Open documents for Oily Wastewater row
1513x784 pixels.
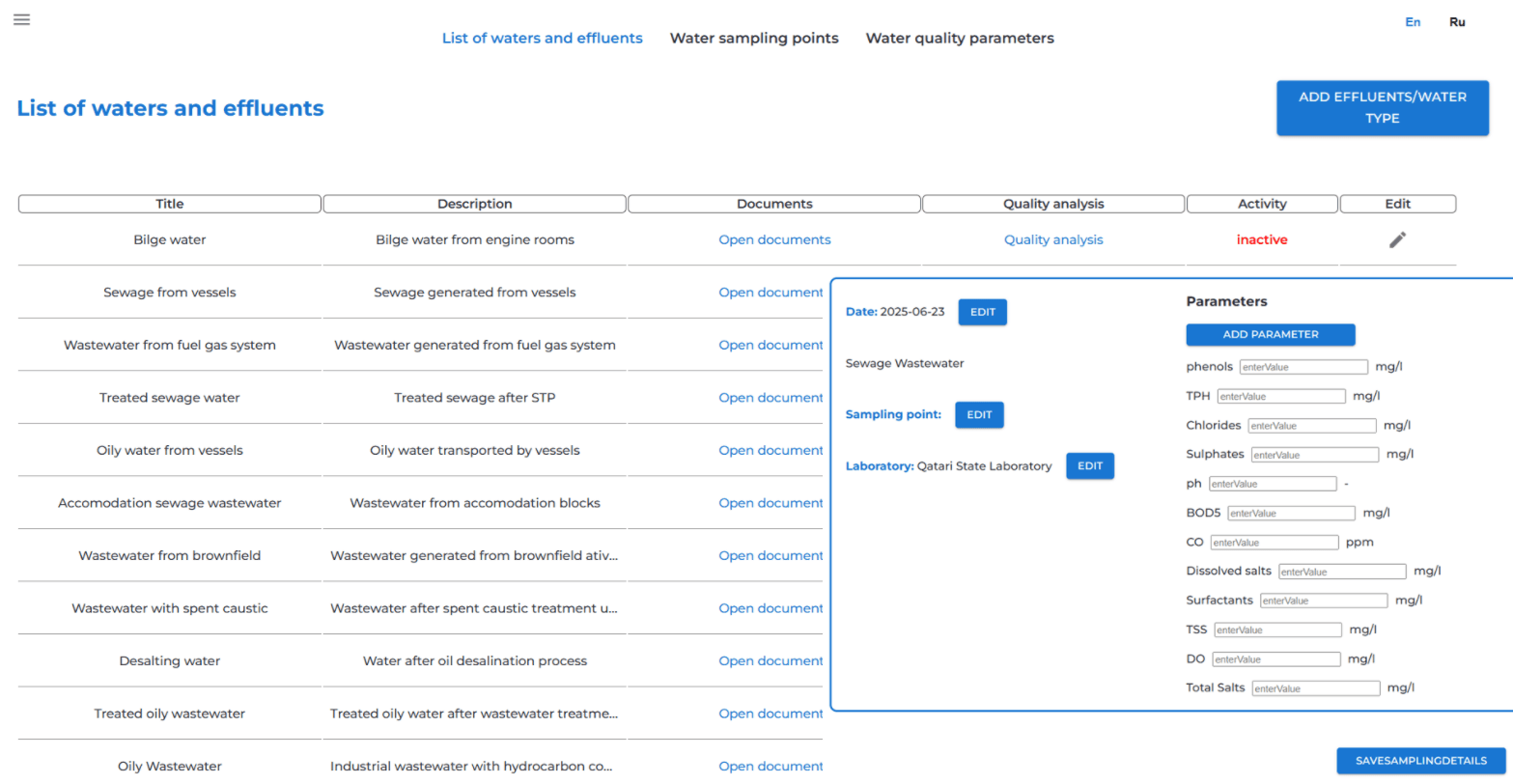click(771, 766)
